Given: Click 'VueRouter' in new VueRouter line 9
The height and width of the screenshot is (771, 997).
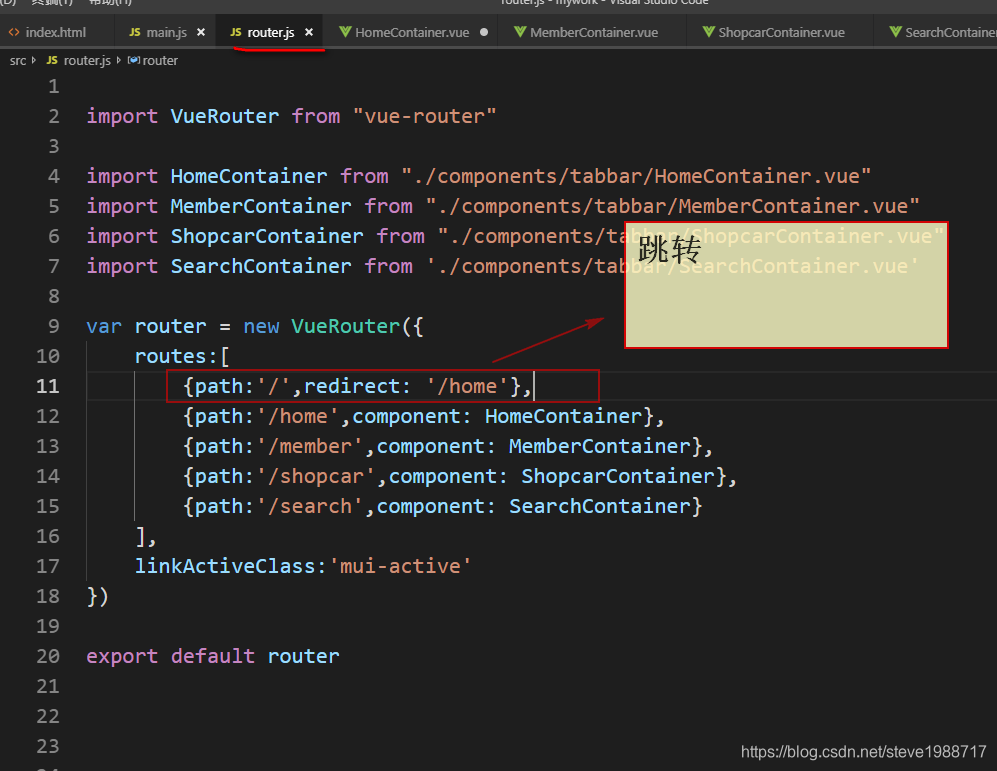Looking at the screenshot, I should point(345,326).
